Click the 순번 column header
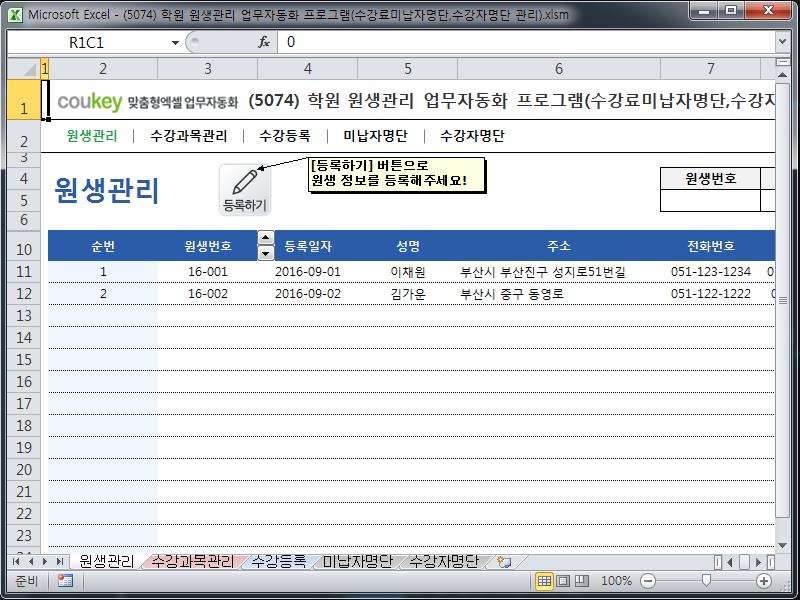Image resolution: width=800 pixels, height=600 pixels. pos(103,246)
